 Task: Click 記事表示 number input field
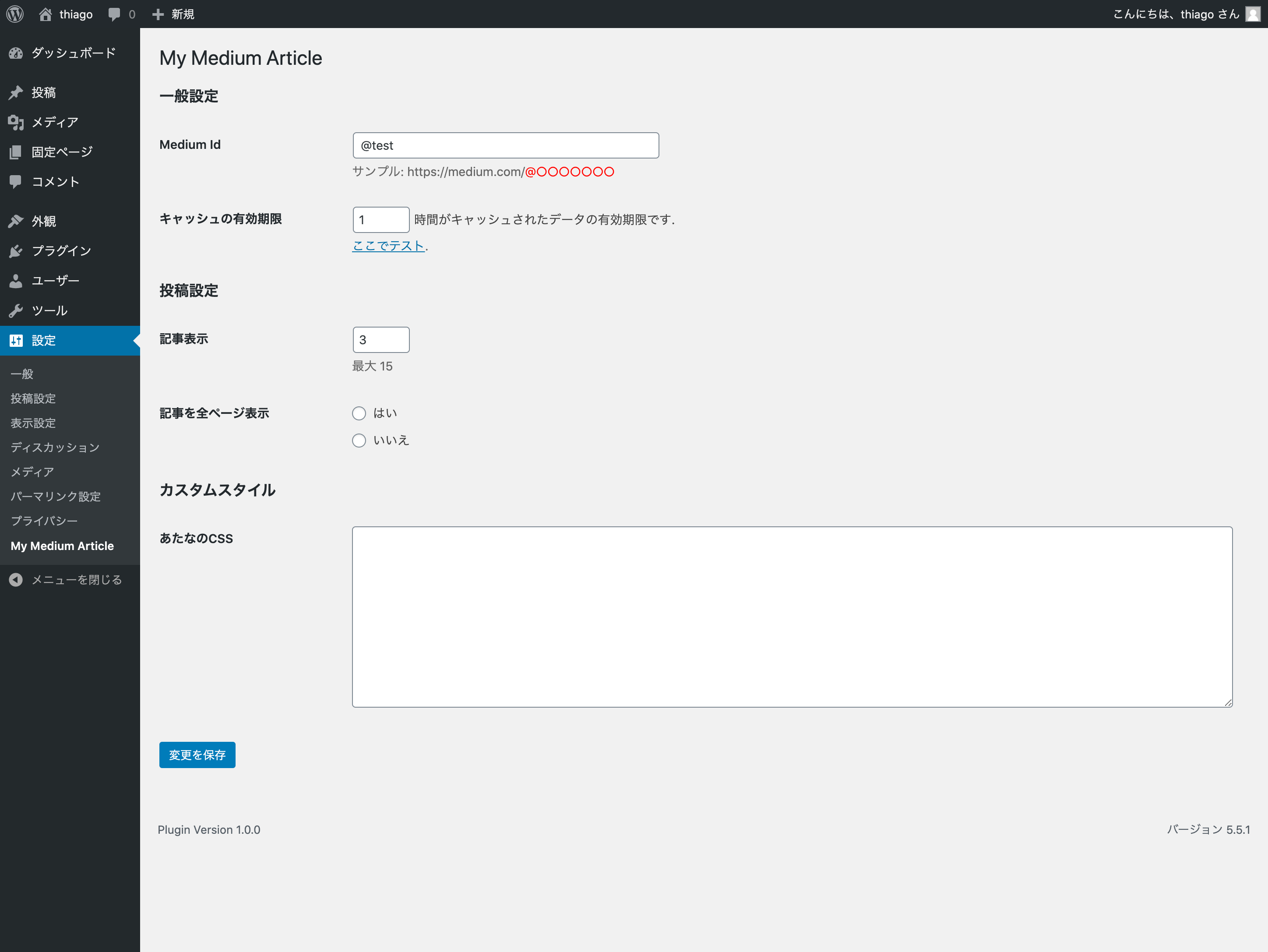coord(380,339)
